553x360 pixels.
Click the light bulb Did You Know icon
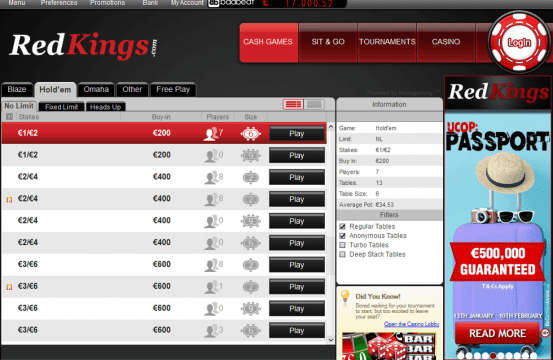tap(345, 297)
